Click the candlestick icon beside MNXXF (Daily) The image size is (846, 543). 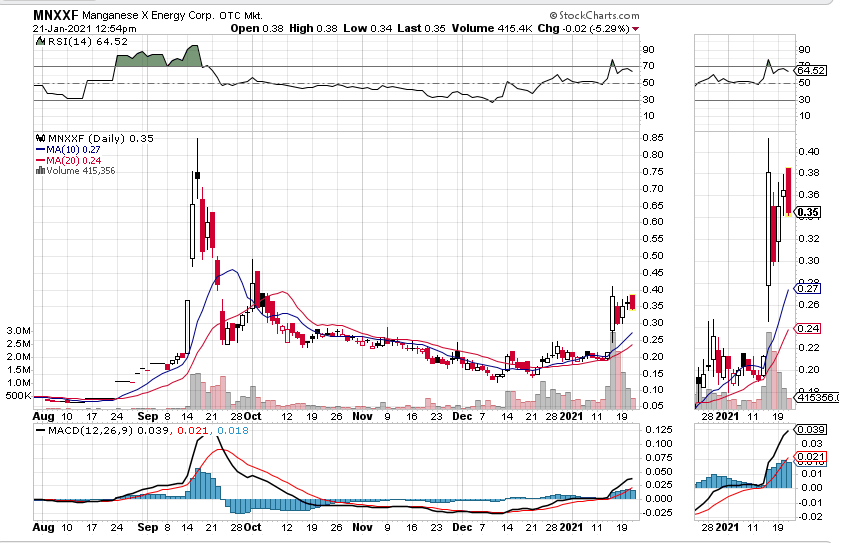(x=40, y=138)
